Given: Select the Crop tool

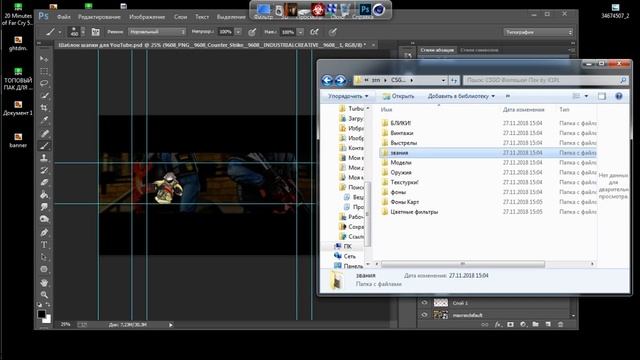Looking at the screenshot, I should tap(44, 108).
